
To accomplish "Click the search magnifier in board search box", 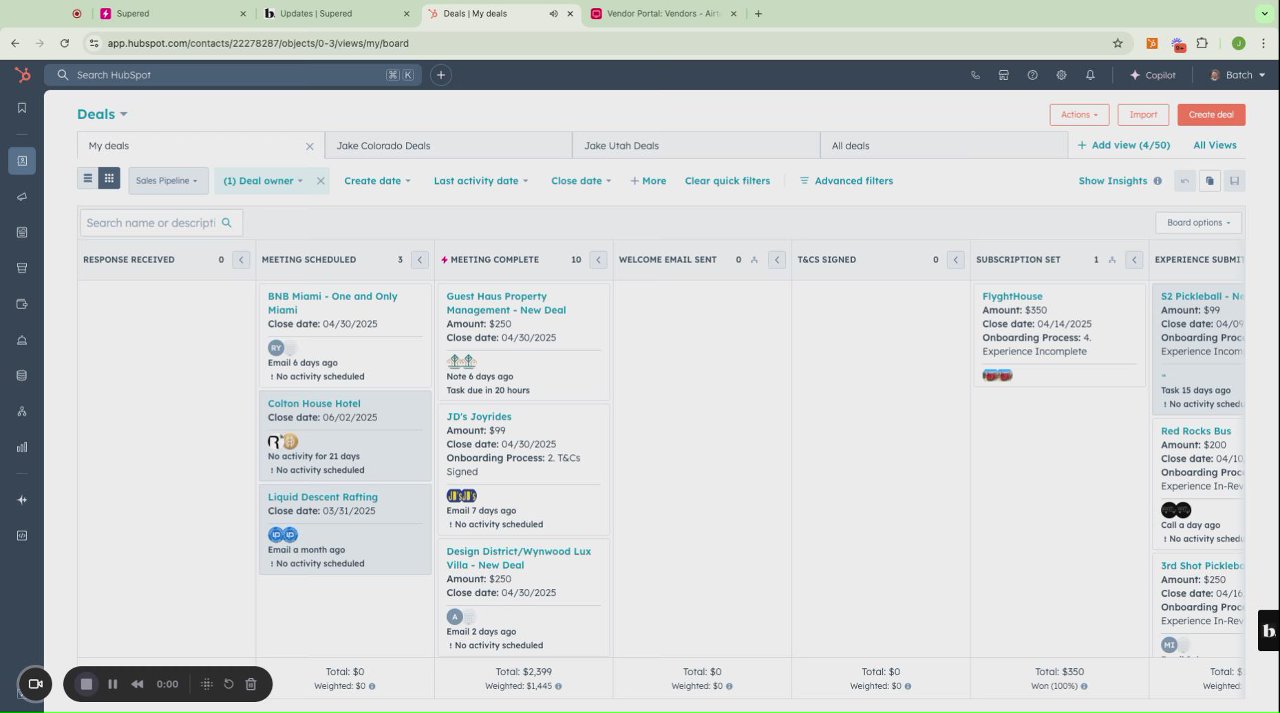I will click(227, 223).
